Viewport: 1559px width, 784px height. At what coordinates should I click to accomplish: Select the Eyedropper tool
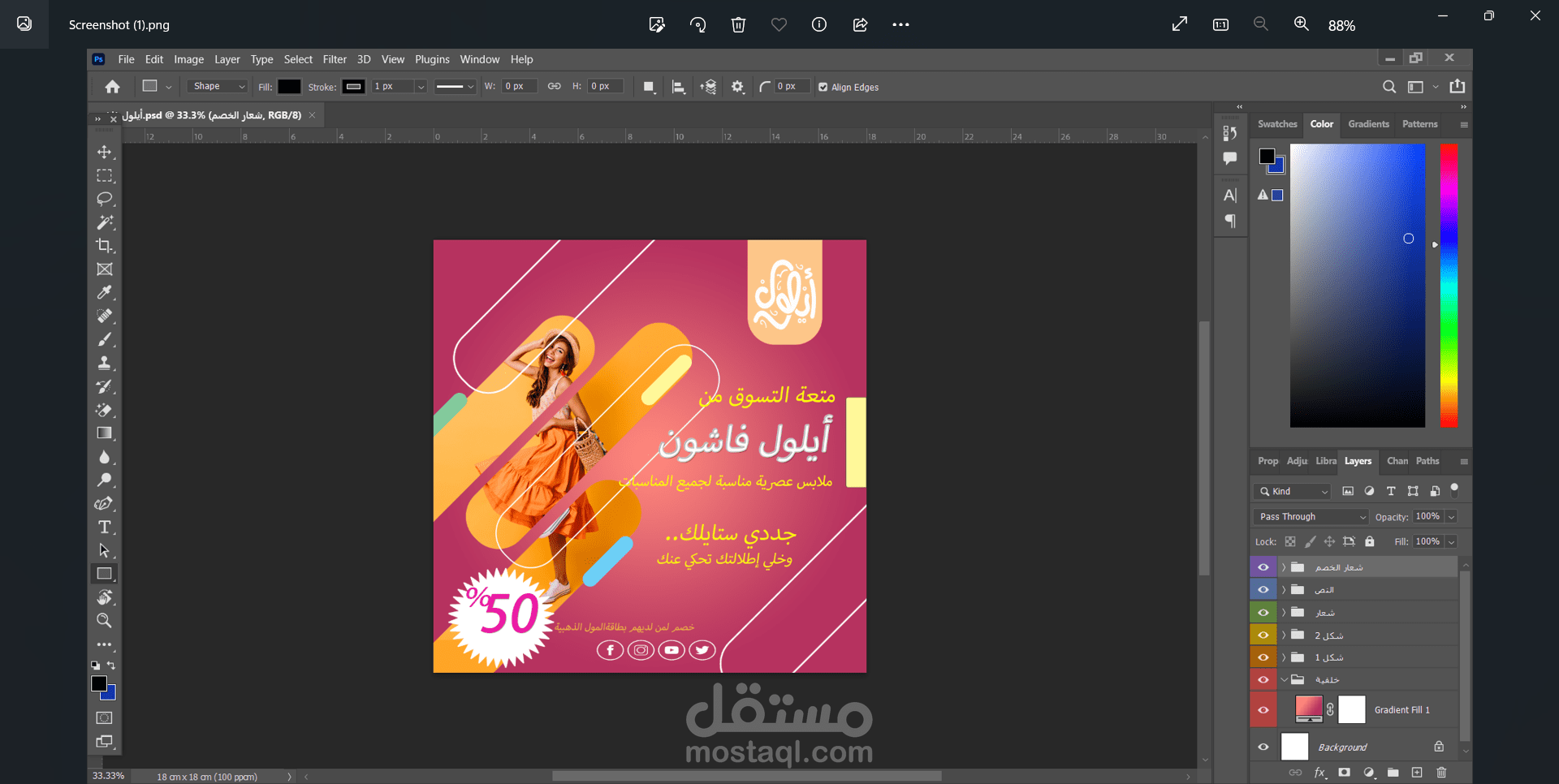coord(105,293)
